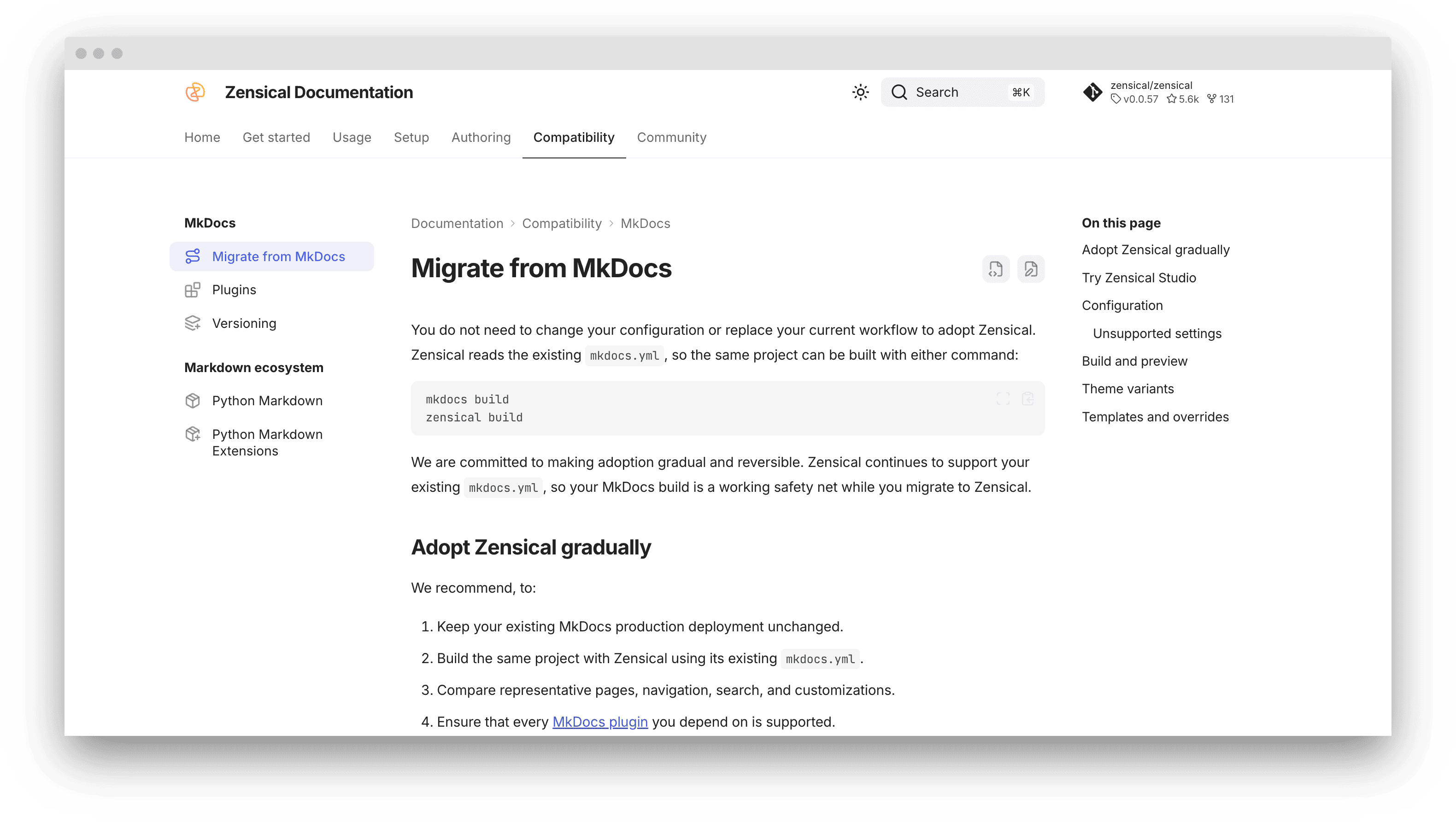
Task: Jump to Build and preview section
Action: pos(1134,361)
